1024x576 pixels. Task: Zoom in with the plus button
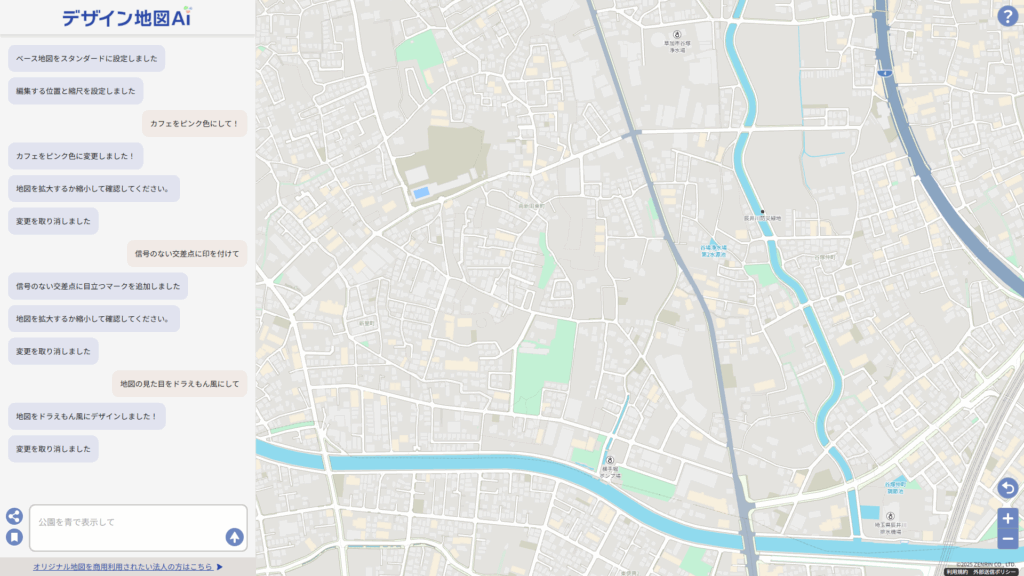click(x=1008, y=519)
